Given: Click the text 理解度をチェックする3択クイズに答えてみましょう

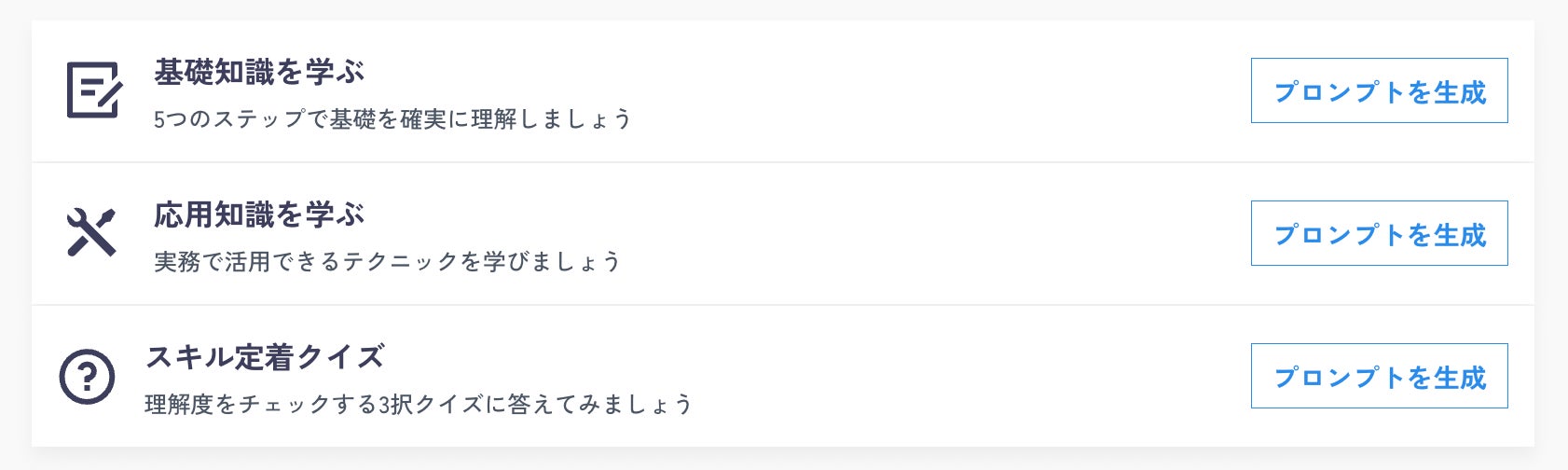Looking at the screenshot, I should point(419,405).
